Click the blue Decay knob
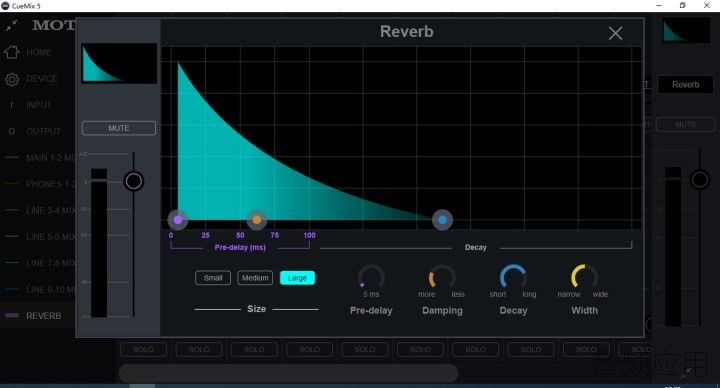This screenshot has height=388, width=720. pos(513,276)
